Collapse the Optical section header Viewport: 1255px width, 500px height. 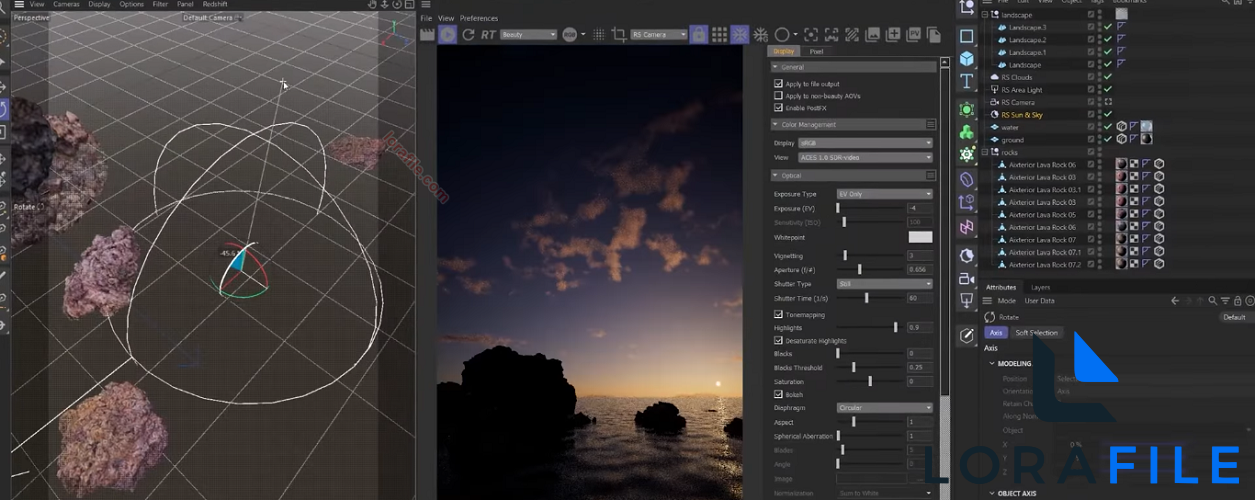point(775,175)
